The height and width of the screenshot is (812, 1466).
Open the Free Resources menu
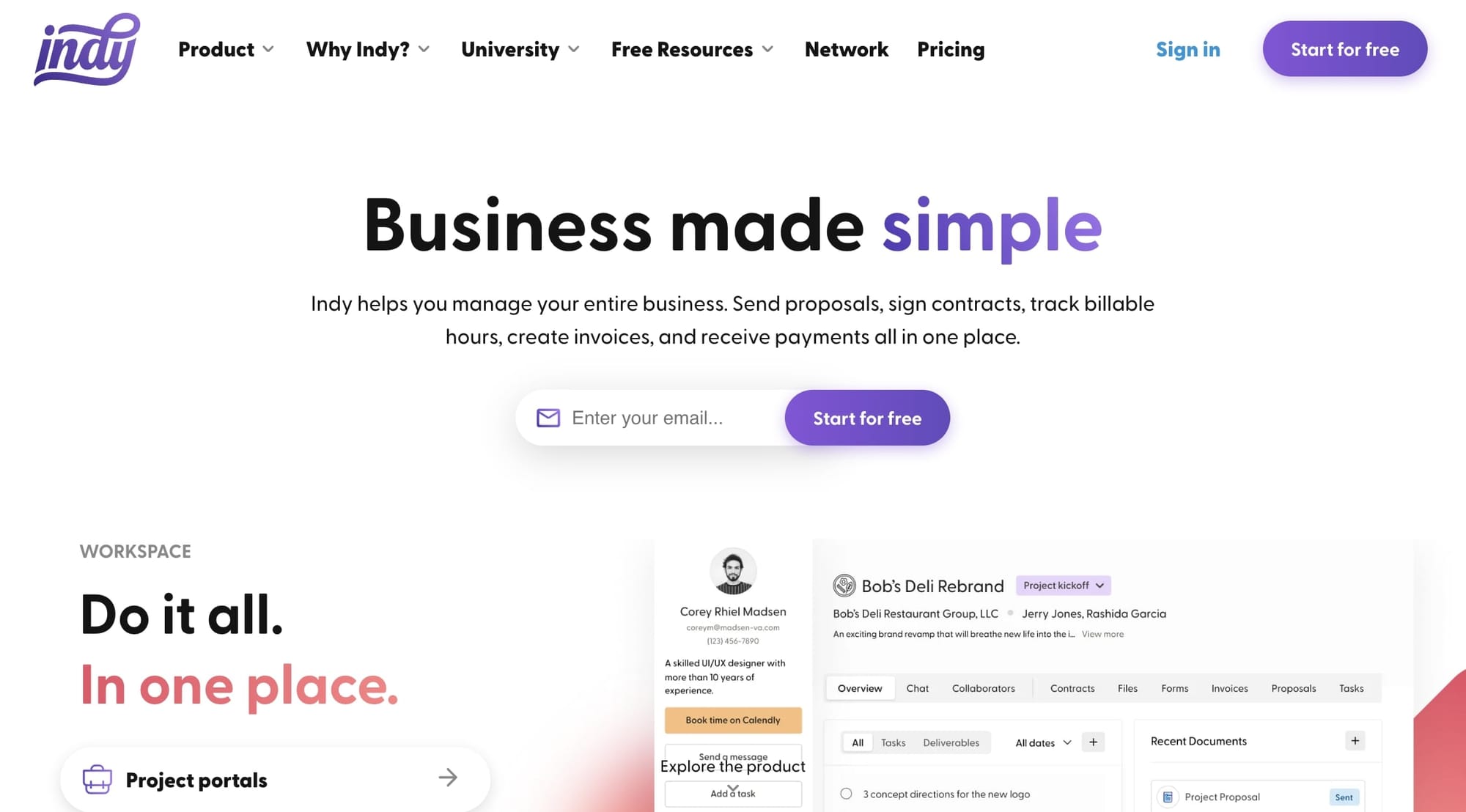[691, 48]
